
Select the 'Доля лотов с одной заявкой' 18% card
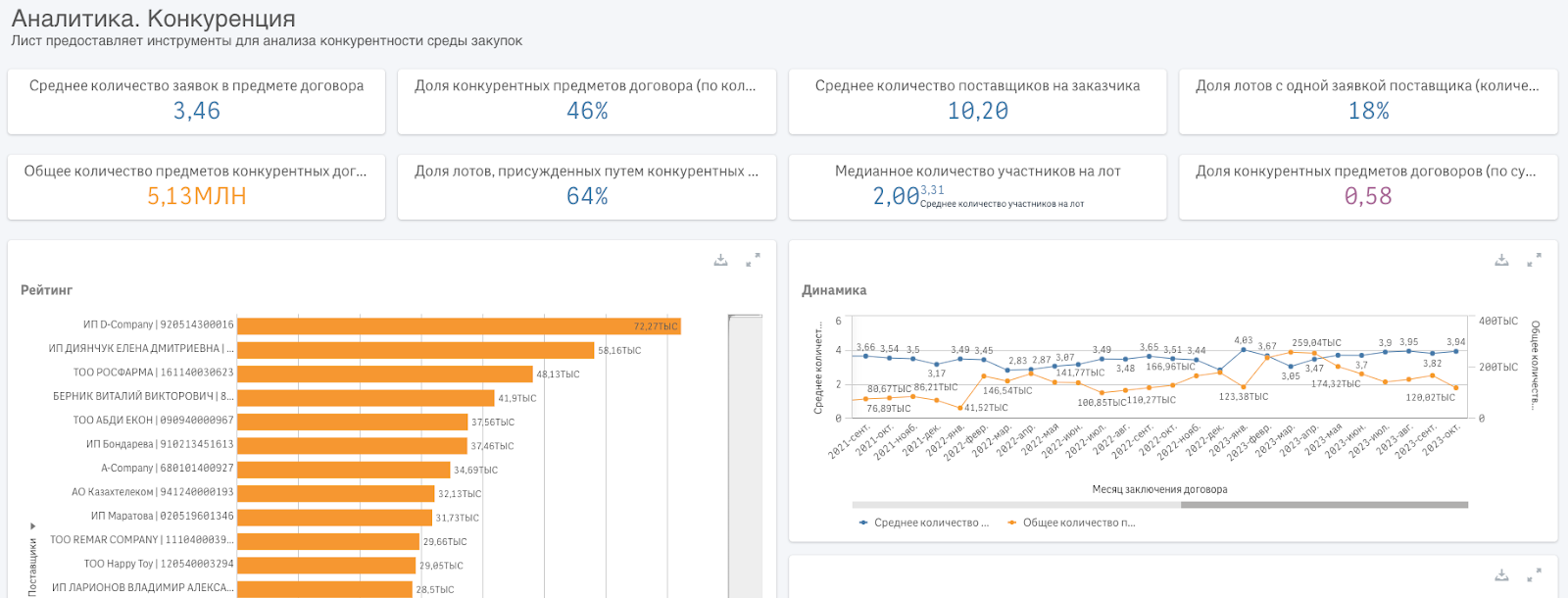click(1368, 101)
